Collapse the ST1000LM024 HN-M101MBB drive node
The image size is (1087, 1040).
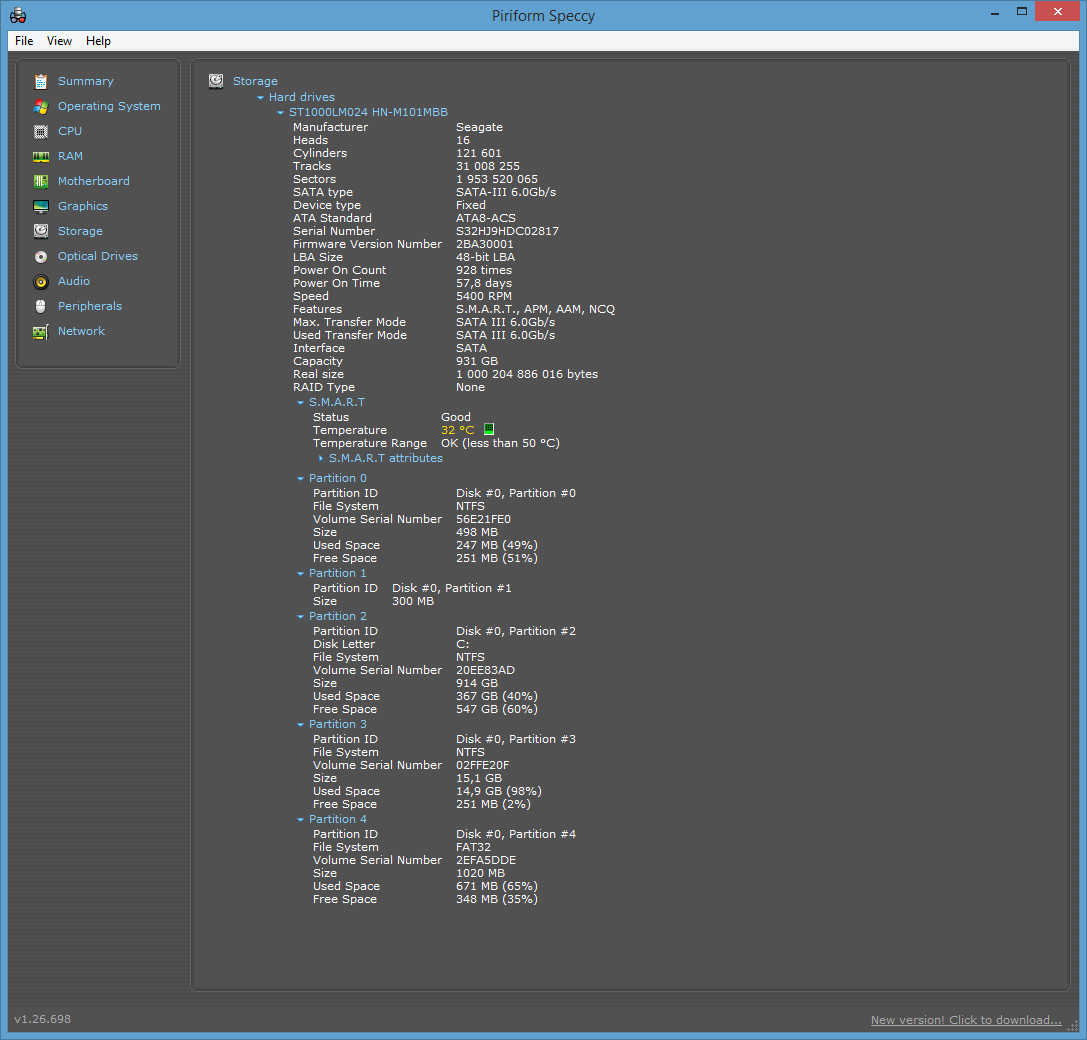coord(280,113)
